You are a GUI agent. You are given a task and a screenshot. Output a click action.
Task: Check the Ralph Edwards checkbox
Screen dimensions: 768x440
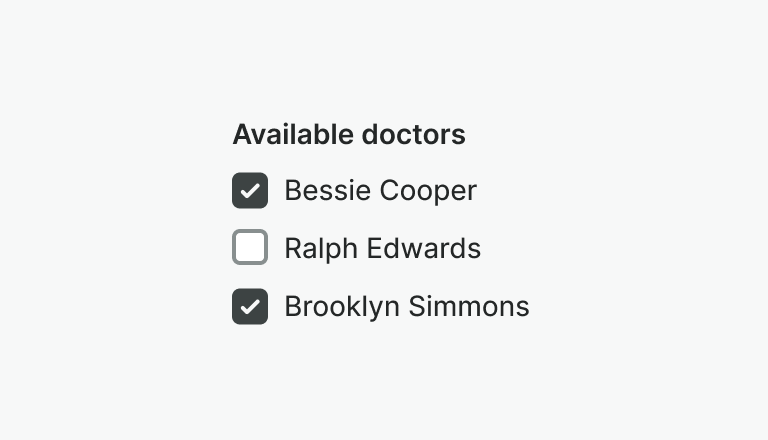coord(250,248)
